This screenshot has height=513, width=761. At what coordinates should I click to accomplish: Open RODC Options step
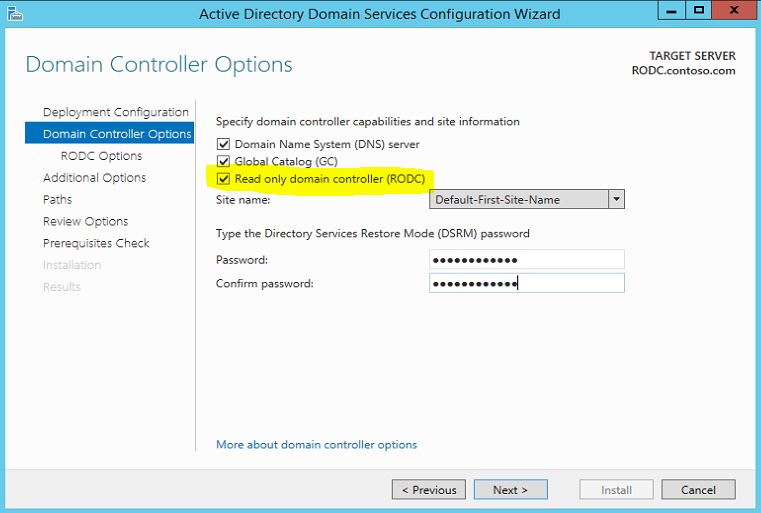pyautogui.click(x=101, y=156)
